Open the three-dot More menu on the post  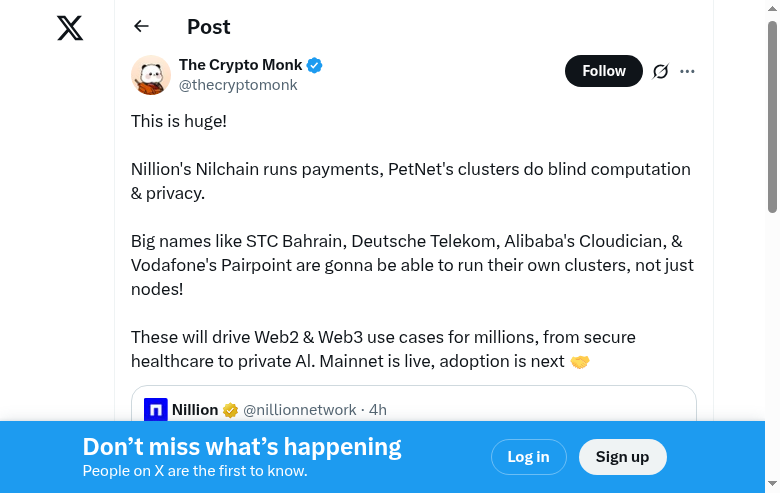[x=687, y=71]
